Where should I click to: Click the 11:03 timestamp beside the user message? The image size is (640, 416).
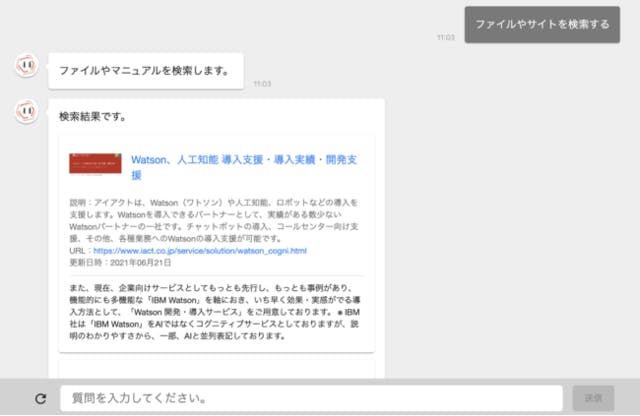point(446,38)
